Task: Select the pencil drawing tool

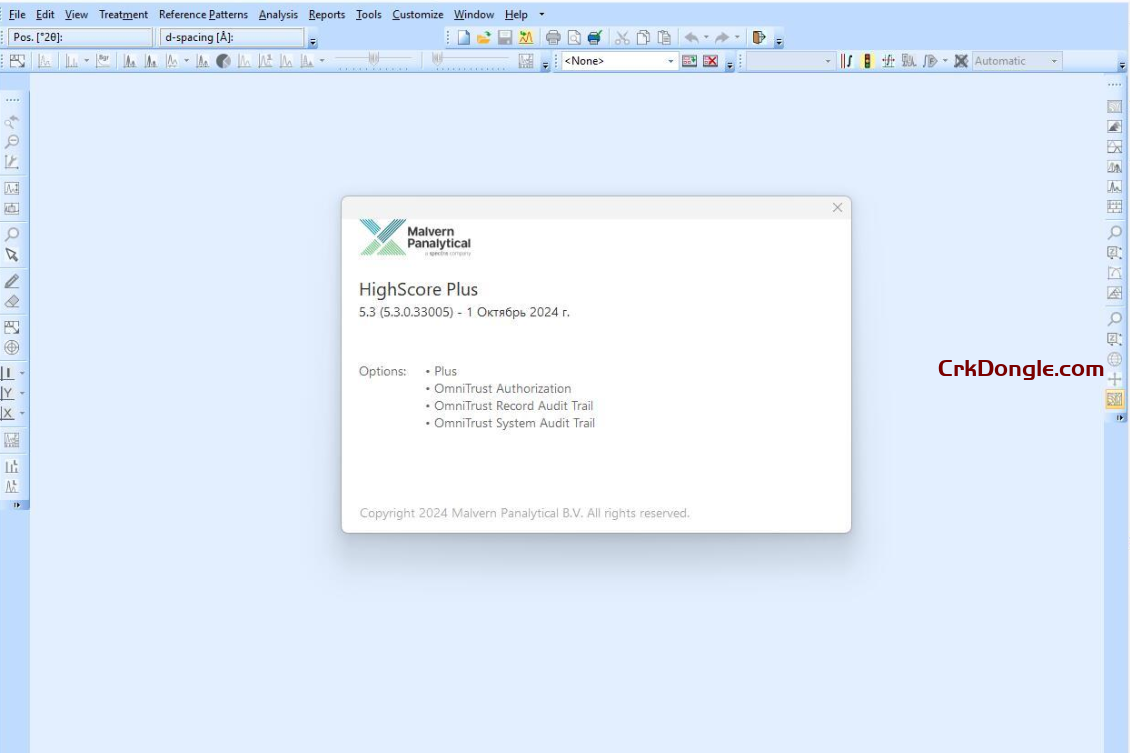Action: (x=12, y=281)
